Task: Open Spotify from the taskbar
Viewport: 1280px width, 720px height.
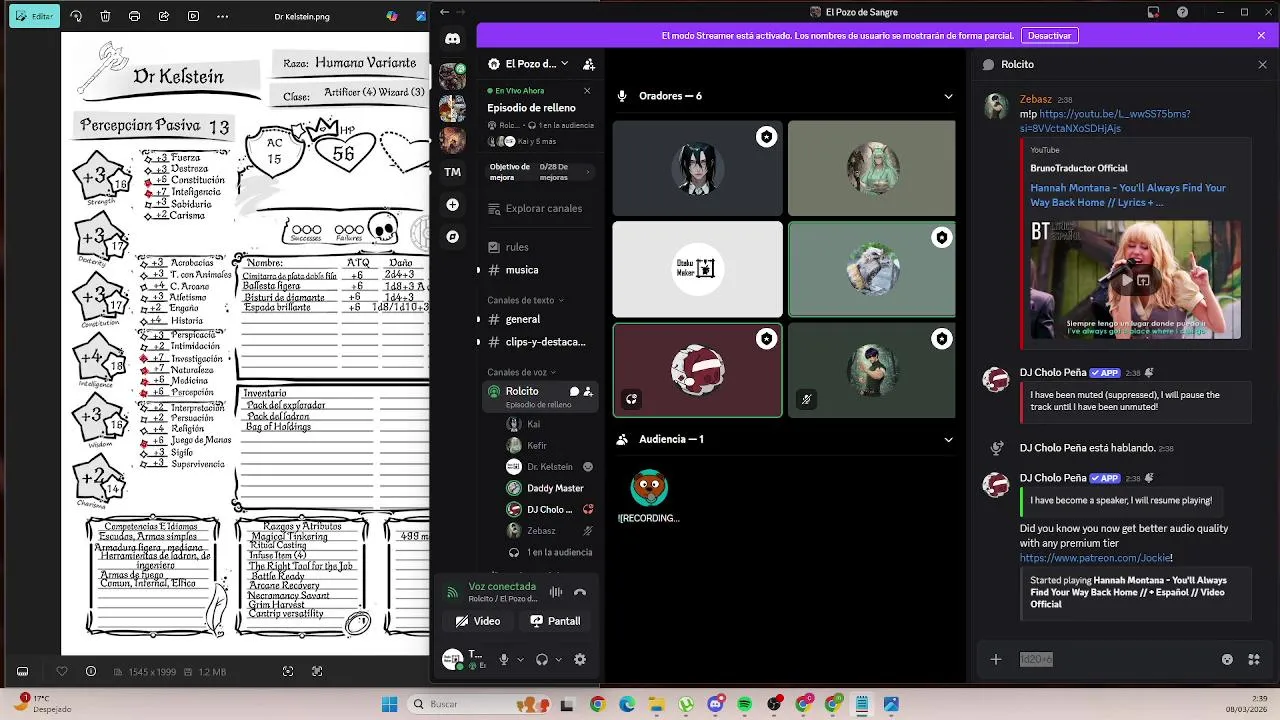Action: (x=745, y=704)
